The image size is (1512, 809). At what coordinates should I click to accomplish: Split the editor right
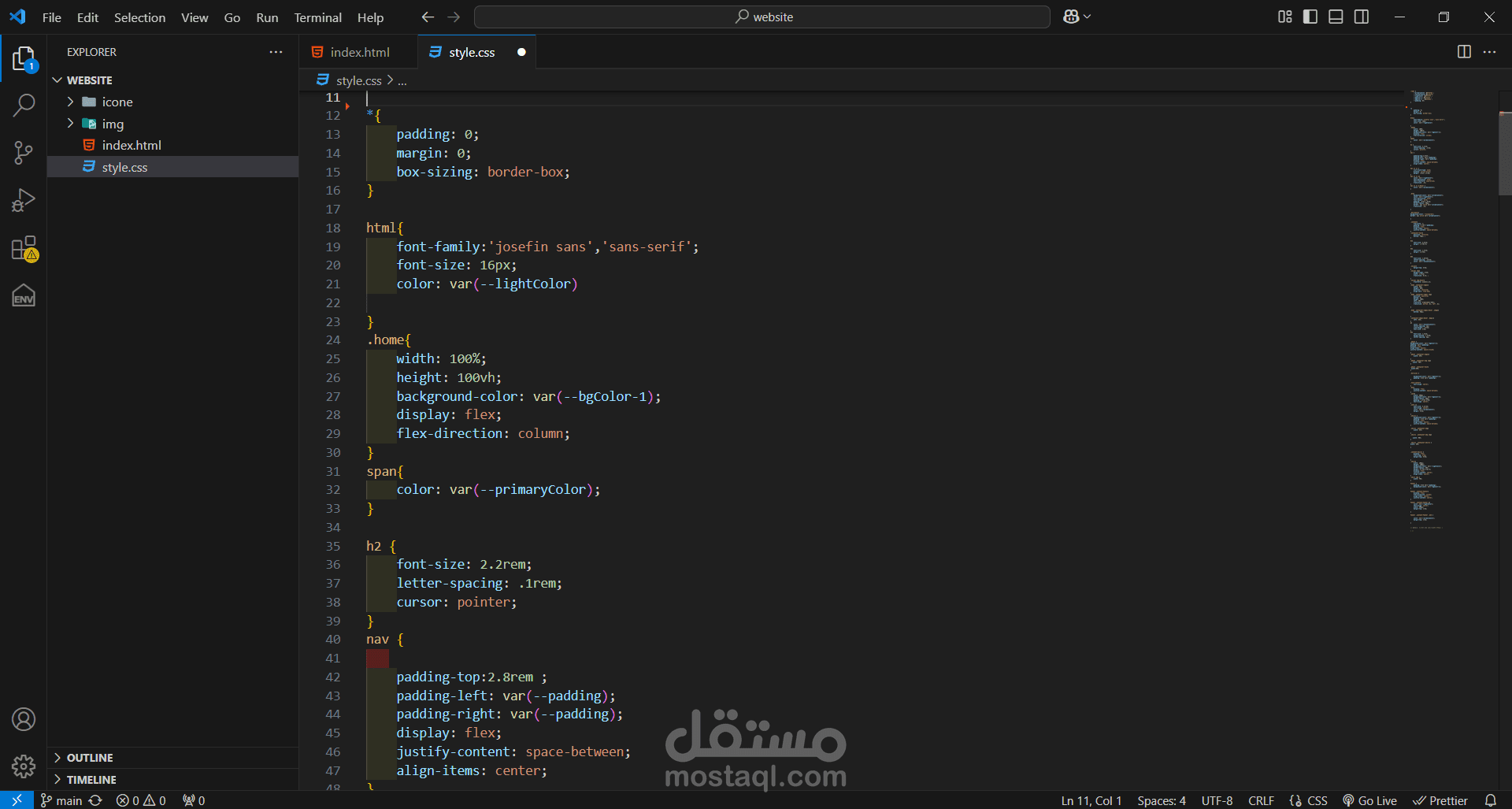point(1464,52)
